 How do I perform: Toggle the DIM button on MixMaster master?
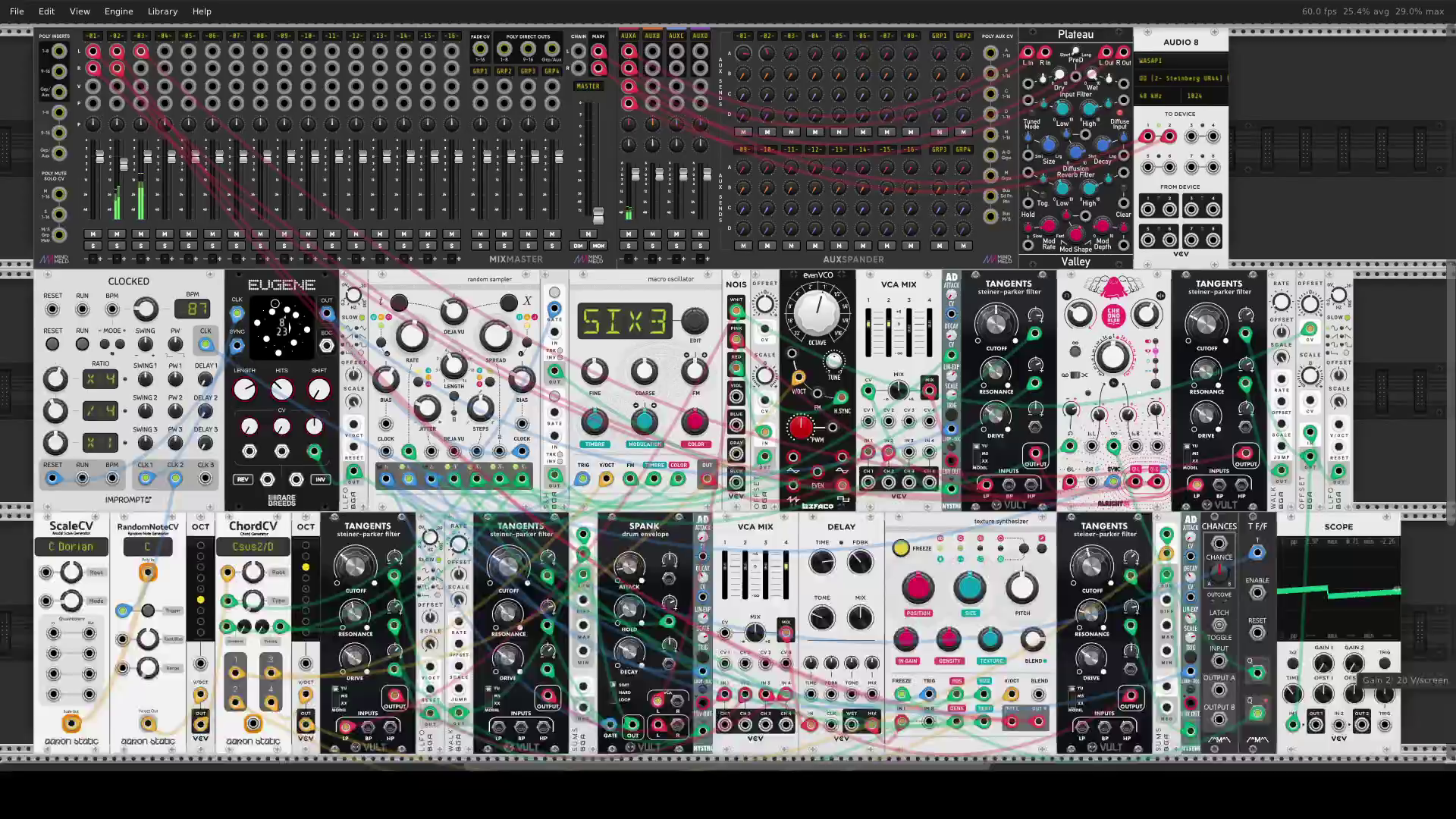[x=579, y=246]
